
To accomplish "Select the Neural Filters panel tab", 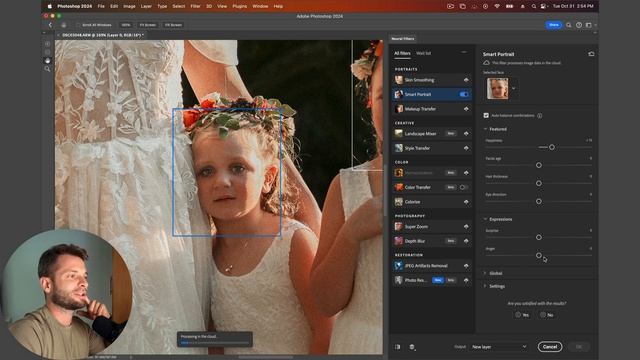I will pyautogui.click(x=403, y=39).
